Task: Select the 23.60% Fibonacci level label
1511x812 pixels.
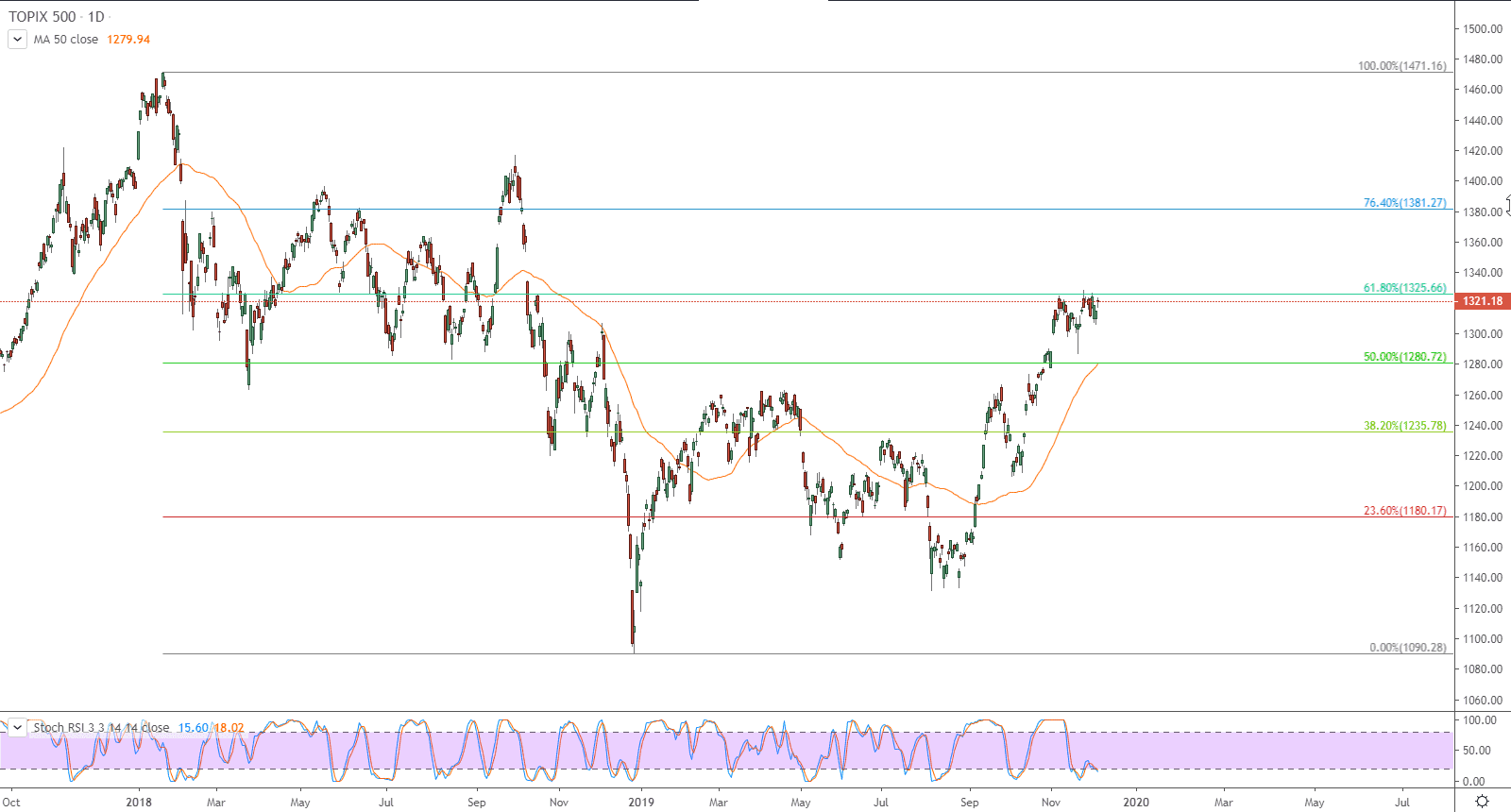Action: (x=1404, y=511)
